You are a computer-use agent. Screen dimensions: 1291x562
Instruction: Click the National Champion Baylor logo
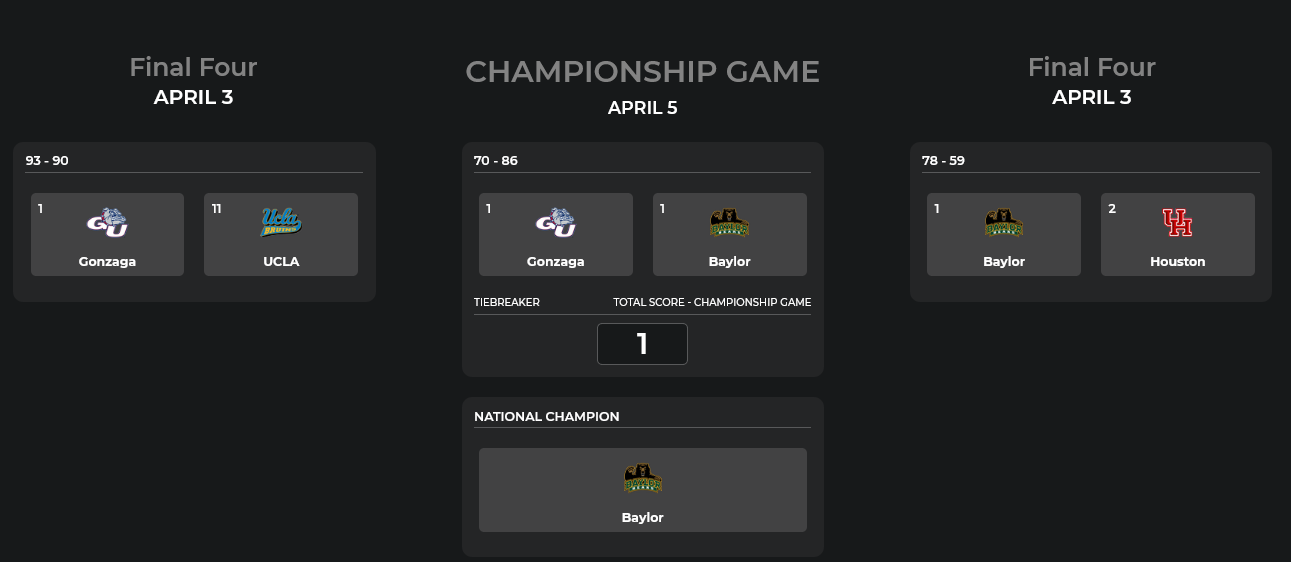pos(642,479)
